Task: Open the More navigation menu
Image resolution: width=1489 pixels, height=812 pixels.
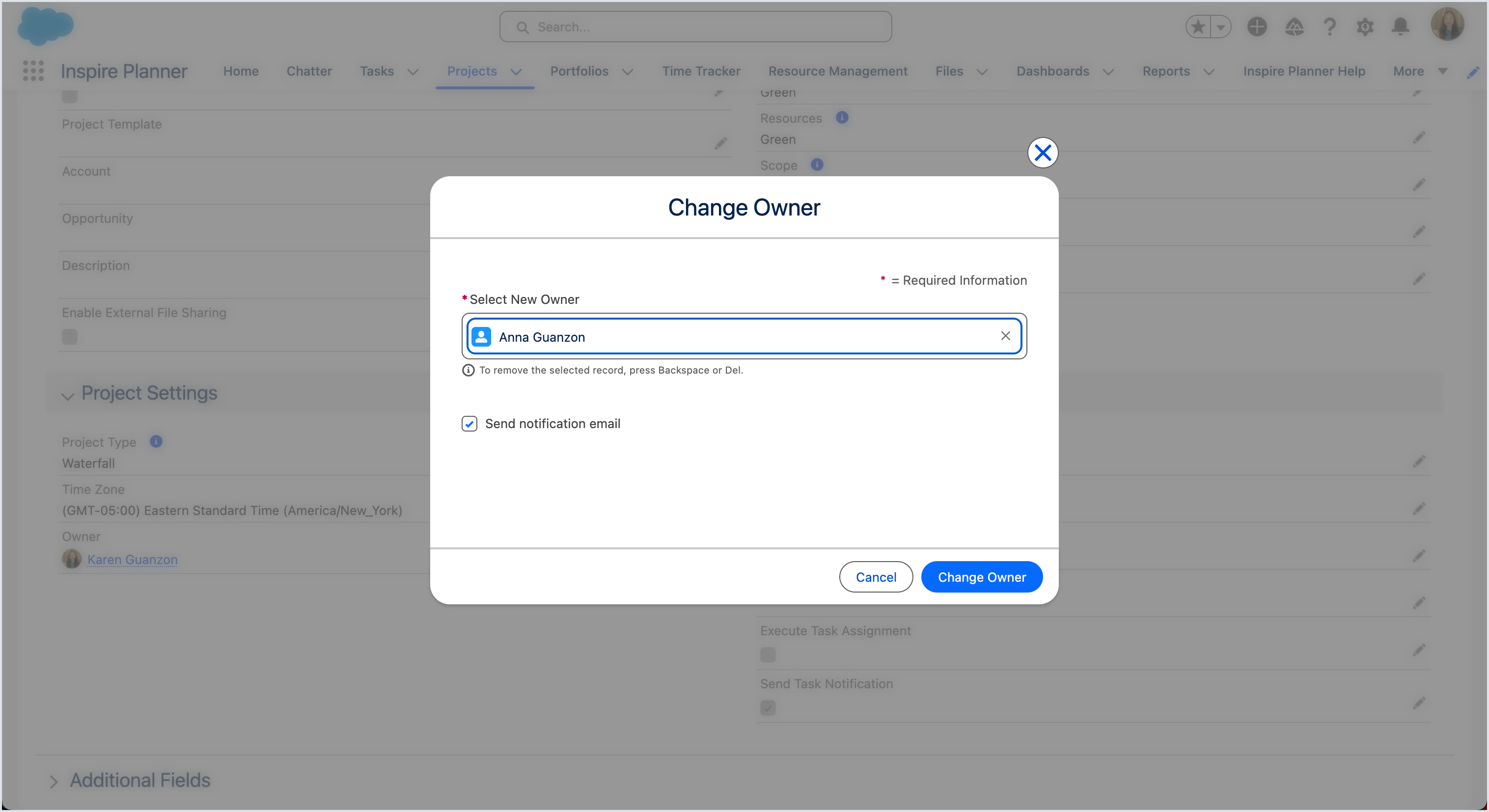Action: tap(1420, 71)
